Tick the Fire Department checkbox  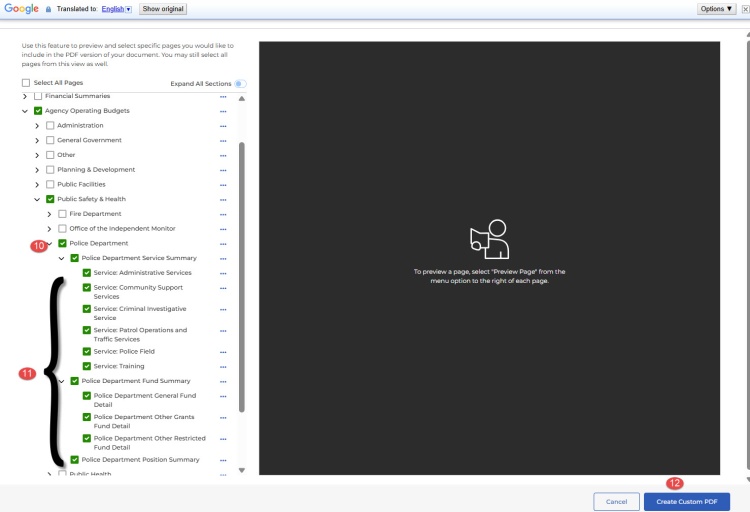[x=62, y=214]
